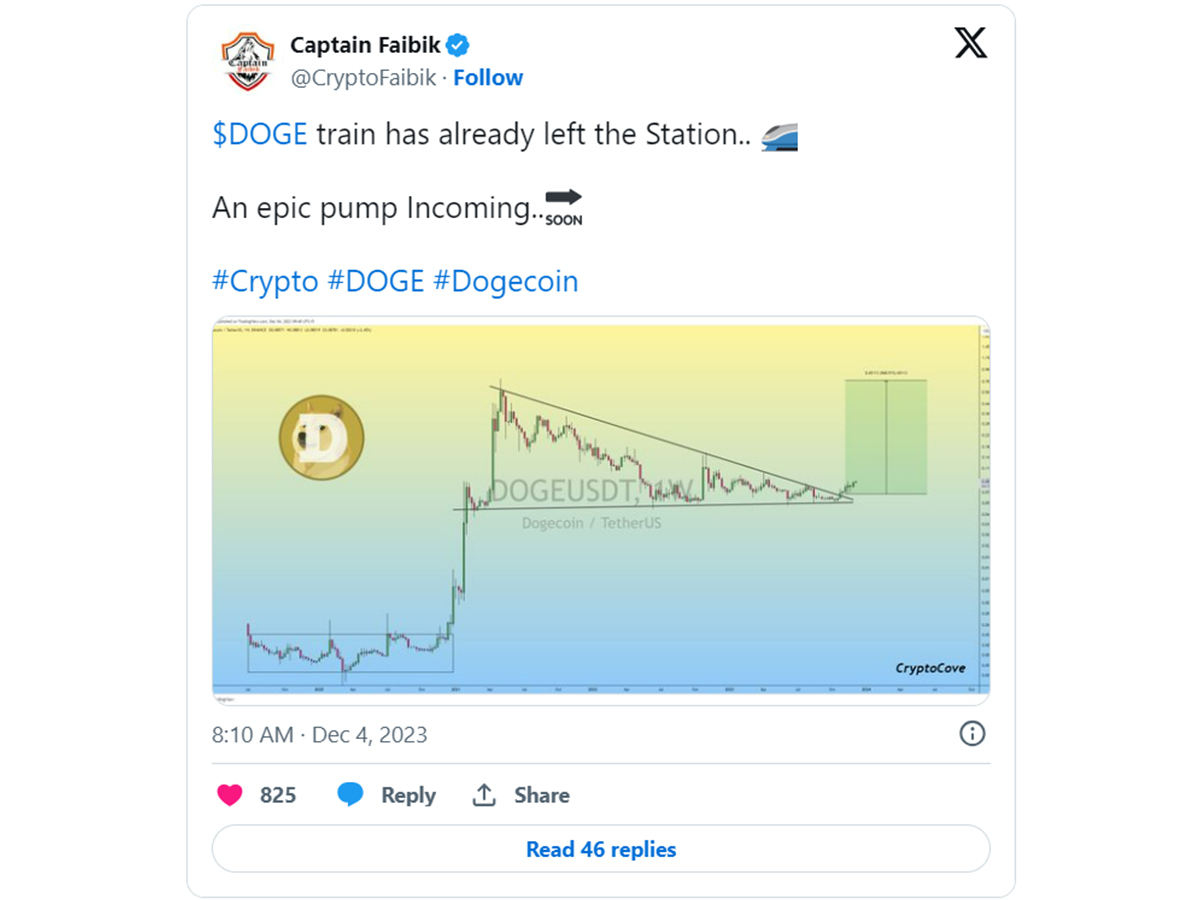
Task: Click the Captain Faibik profile avatar
Action: coord(247,61)
